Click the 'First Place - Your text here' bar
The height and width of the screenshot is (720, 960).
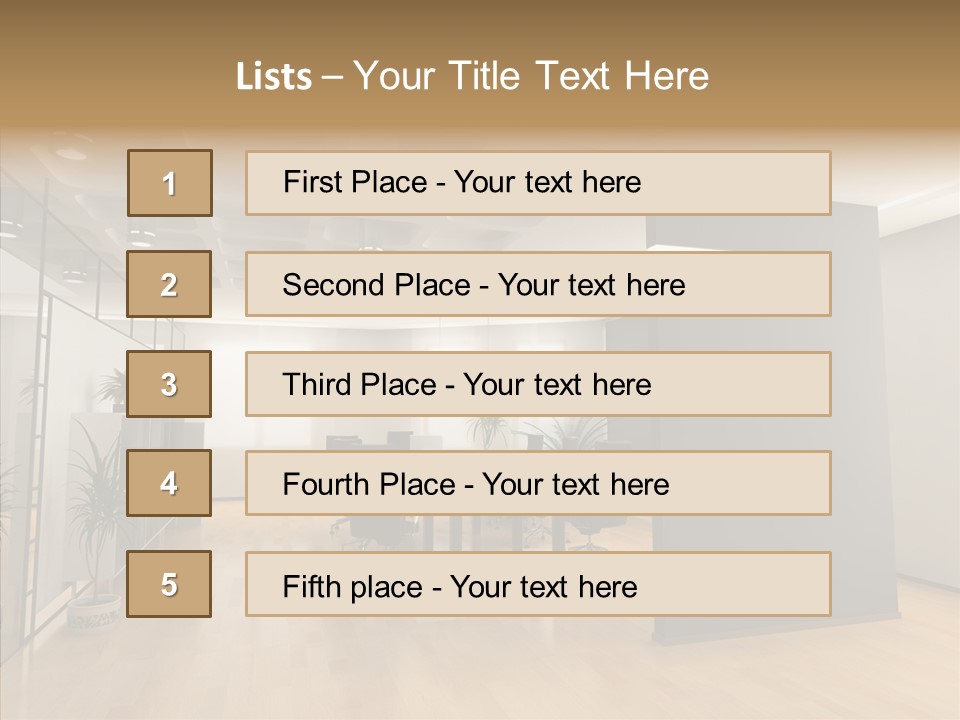pos(538,183)
